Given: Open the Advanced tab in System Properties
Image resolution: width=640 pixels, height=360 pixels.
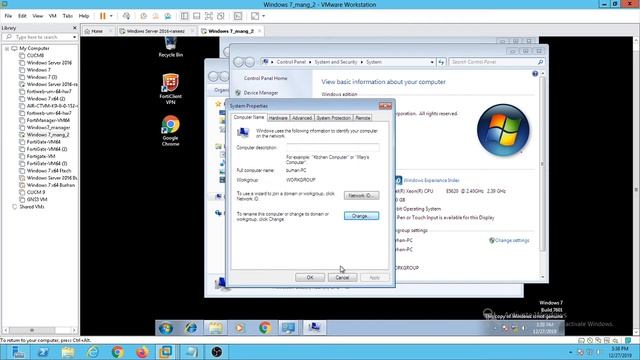Looking at the screenshot, I should click(302, 118).
